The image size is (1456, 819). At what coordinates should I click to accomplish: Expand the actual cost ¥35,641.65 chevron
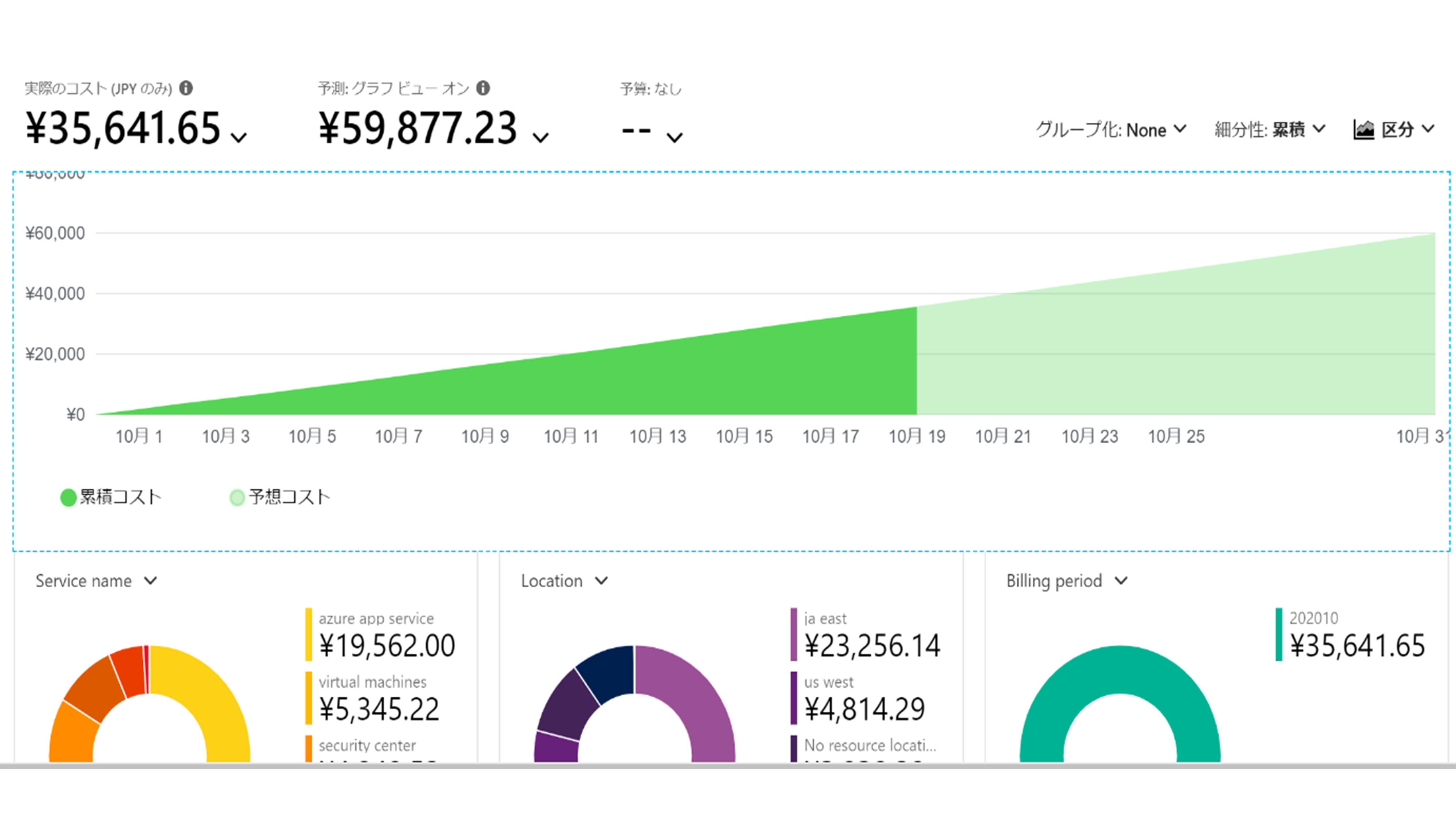point(240,137)
